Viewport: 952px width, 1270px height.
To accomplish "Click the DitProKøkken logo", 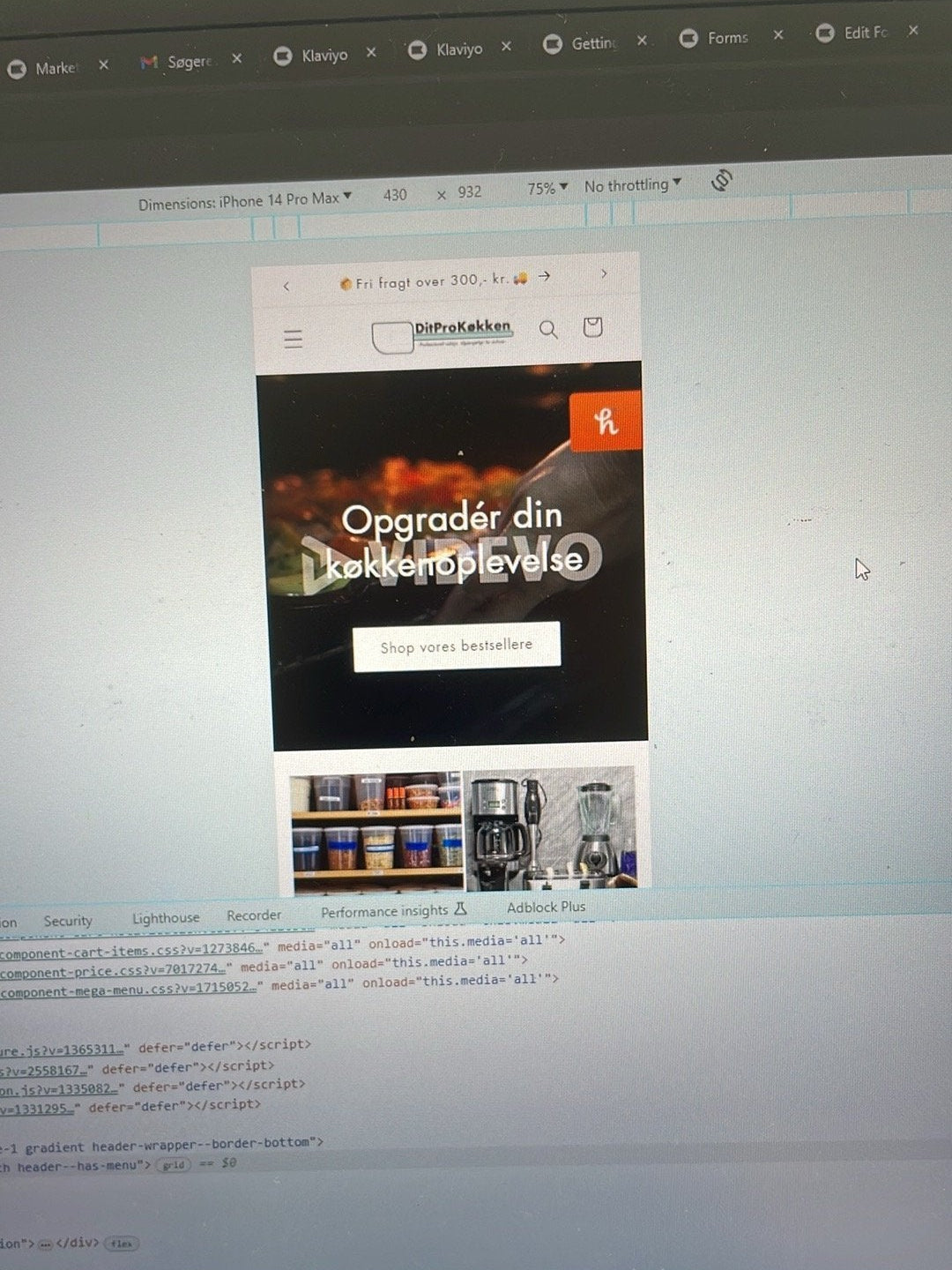I will pyautogui.click(x=443, y=334).
